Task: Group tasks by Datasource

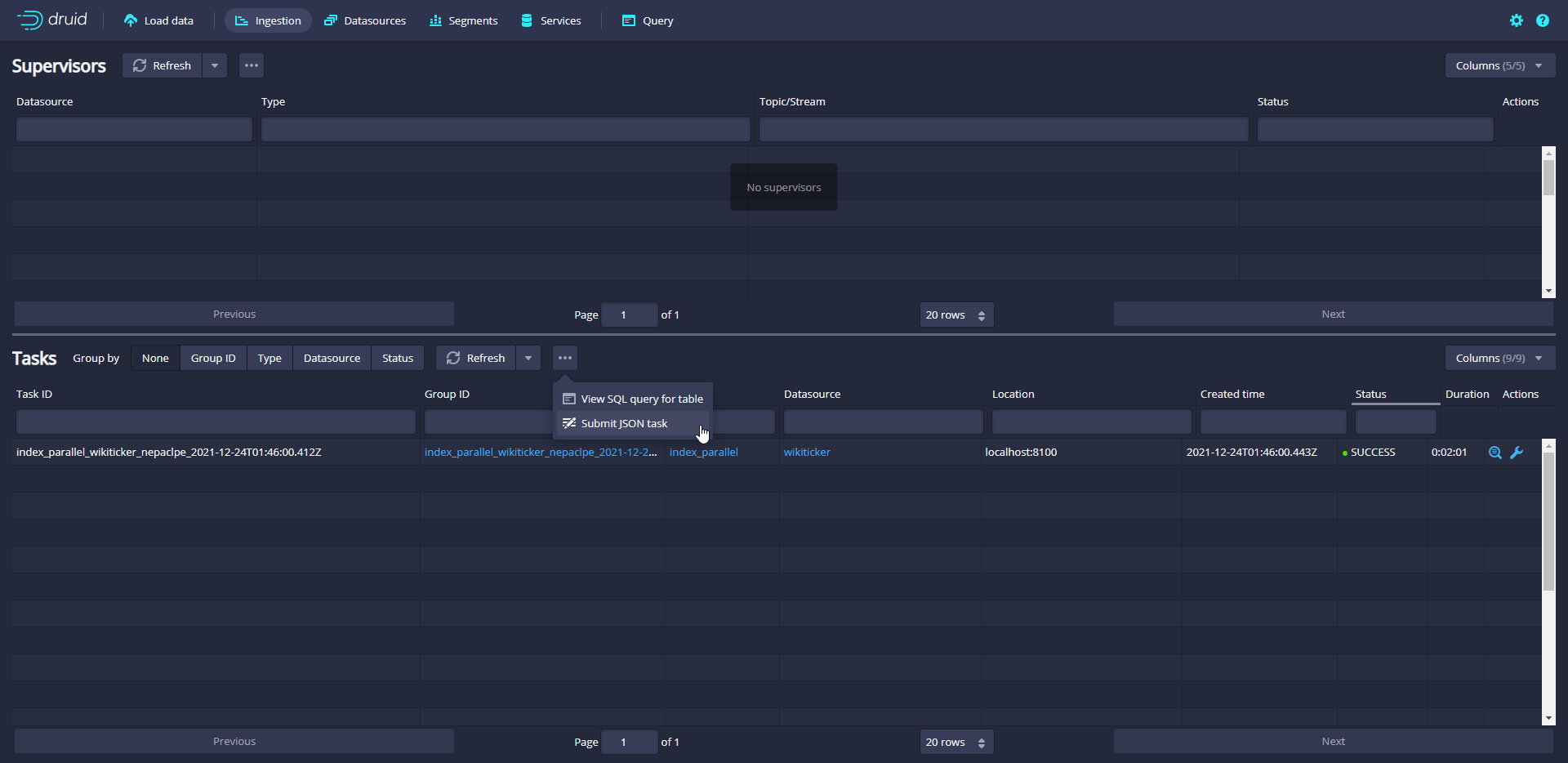Action: 332,358
